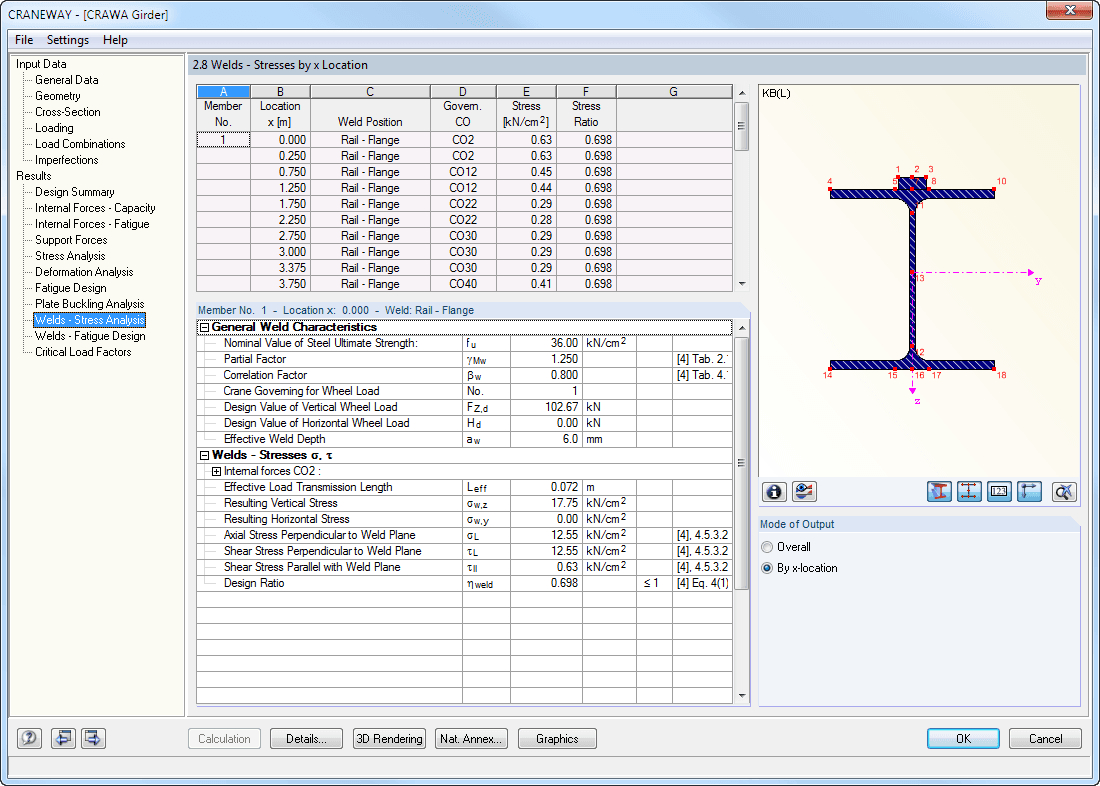The image size is (1100, 786).
Task: Select the row with location 1.750
Action: [x=464, y=204]
